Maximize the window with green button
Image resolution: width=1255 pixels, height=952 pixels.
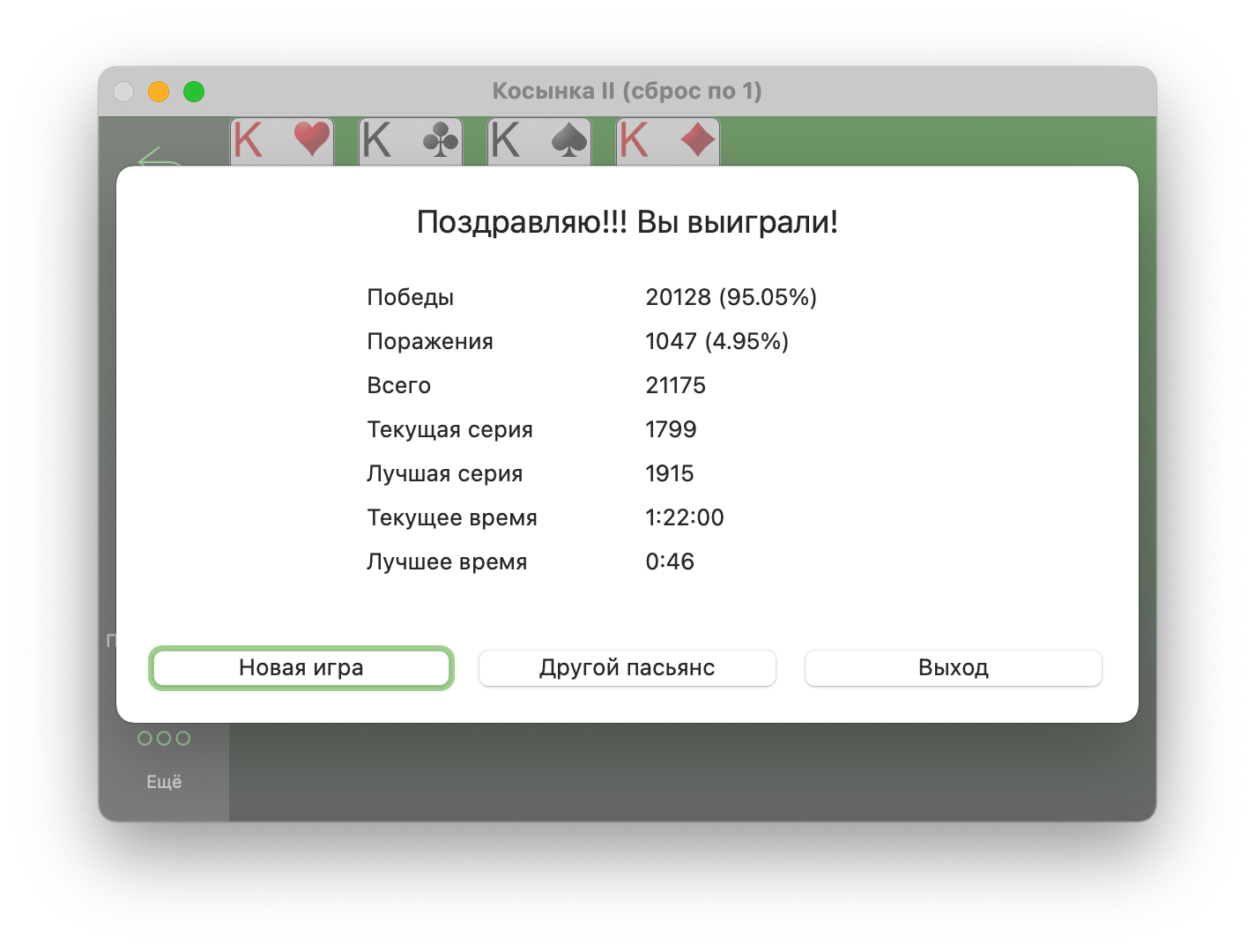click(194, 92)
